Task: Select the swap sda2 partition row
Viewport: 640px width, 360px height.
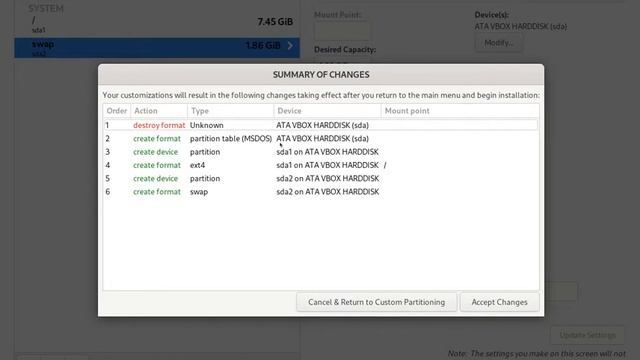Action: coord(157,48)
